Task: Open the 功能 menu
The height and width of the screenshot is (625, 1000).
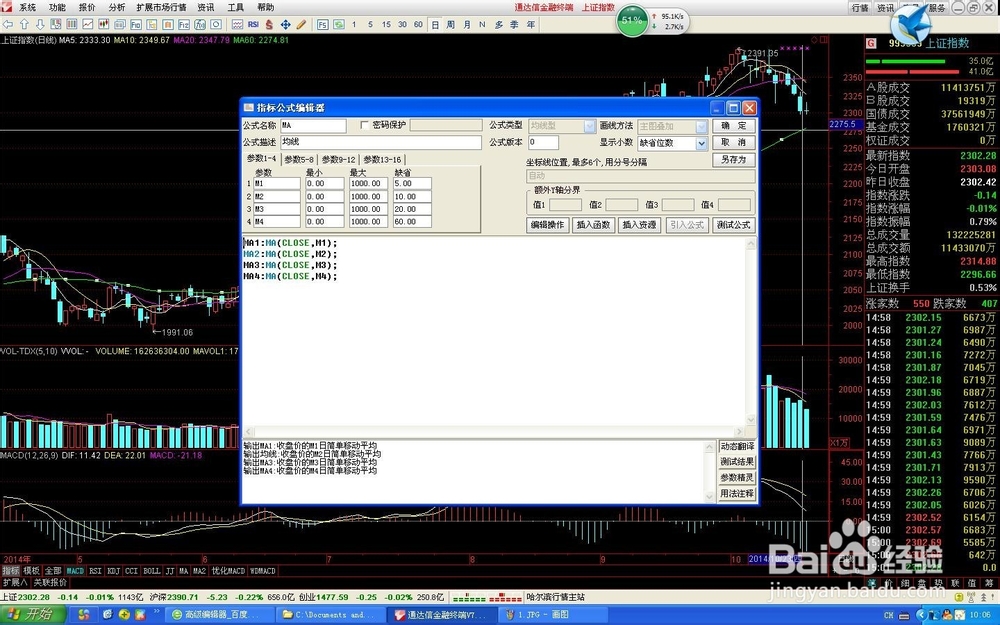Action: [x=57, y=8]
